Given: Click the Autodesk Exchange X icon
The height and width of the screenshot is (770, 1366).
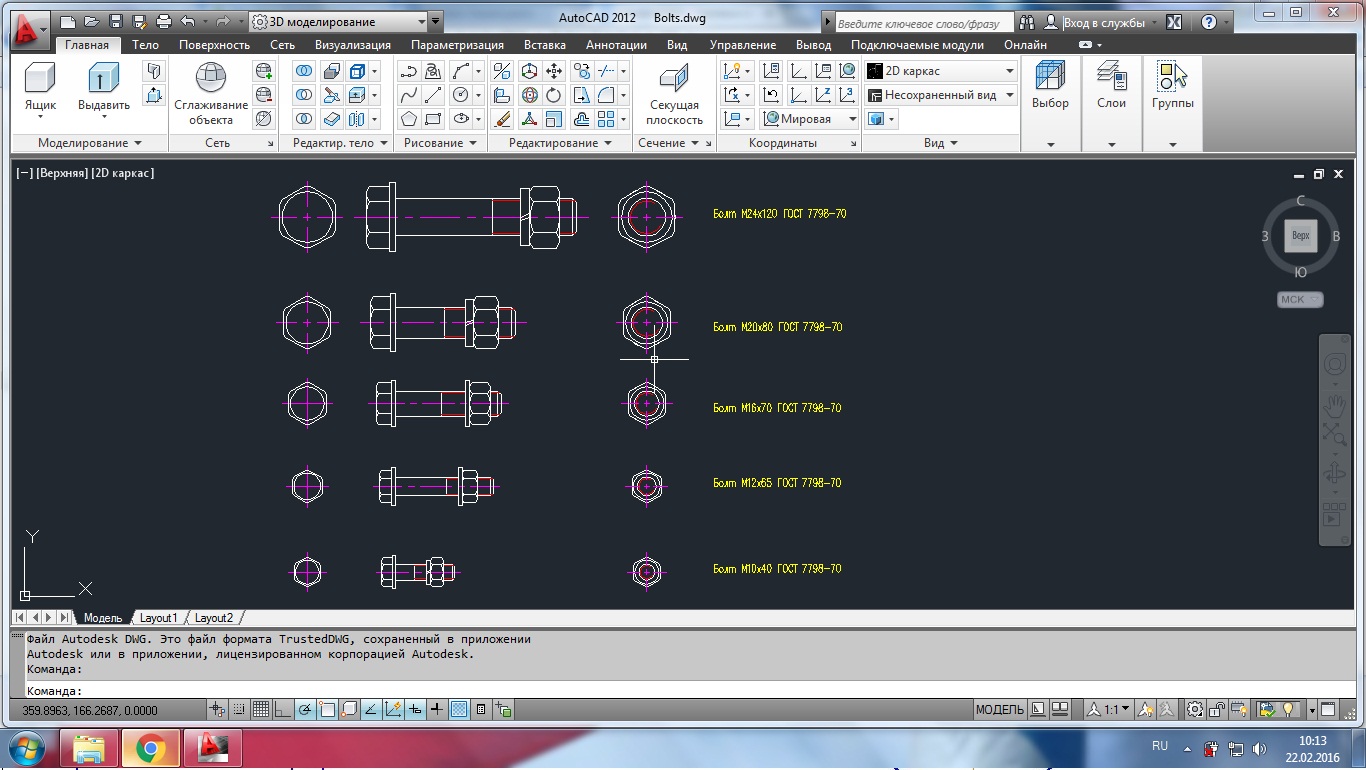Looking at the screenshot, I should pyautogui.click(x=1175, y=22).
